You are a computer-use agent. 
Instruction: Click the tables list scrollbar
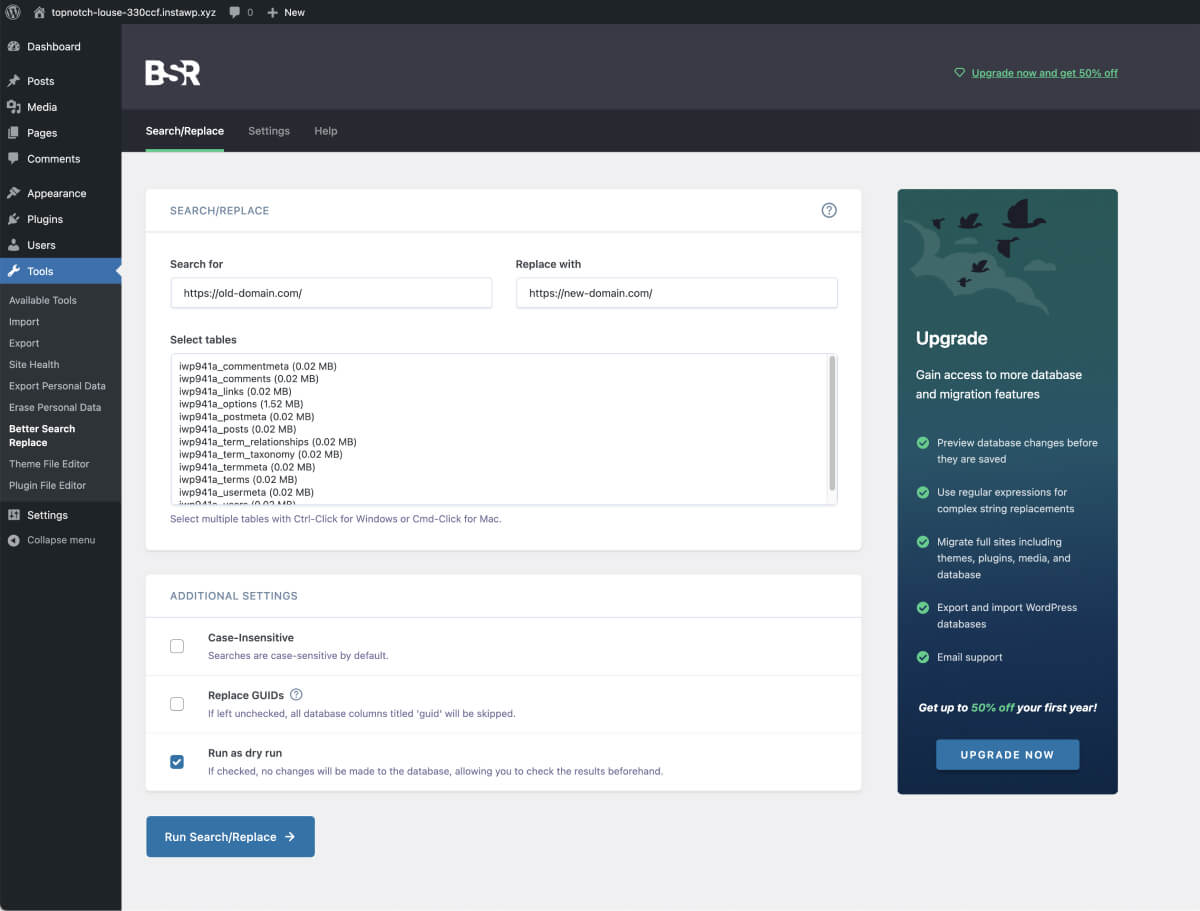click(x=831, y=424)
